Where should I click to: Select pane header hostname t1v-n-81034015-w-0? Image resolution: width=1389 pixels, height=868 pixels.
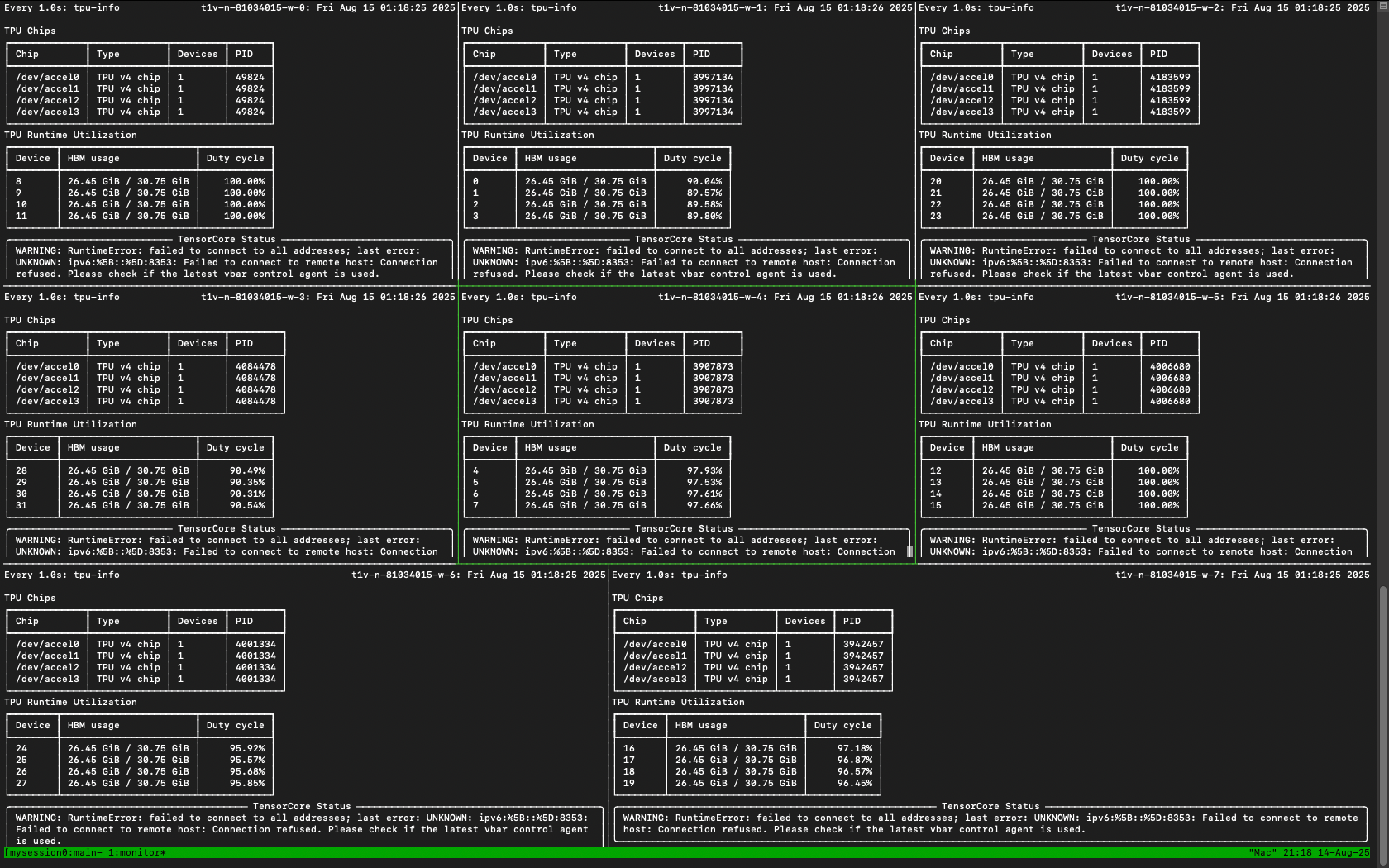(253, 7)
